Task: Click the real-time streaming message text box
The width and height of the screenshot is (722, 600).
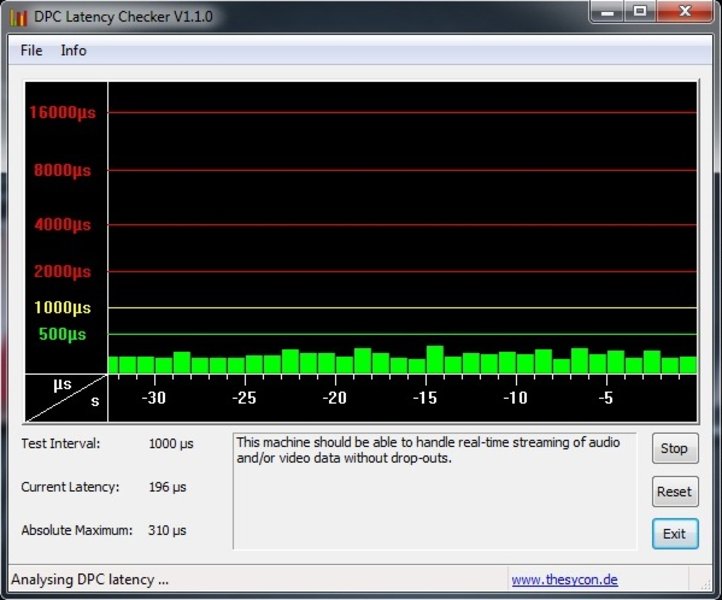Action: coord(435,491)
